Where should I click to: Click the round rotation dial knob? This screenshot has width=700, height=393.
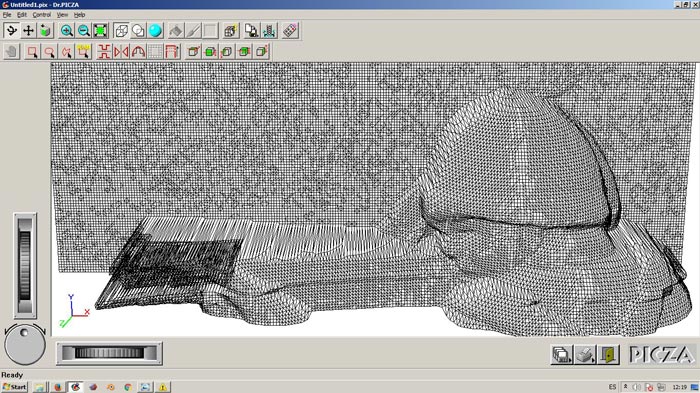(25, 345)
